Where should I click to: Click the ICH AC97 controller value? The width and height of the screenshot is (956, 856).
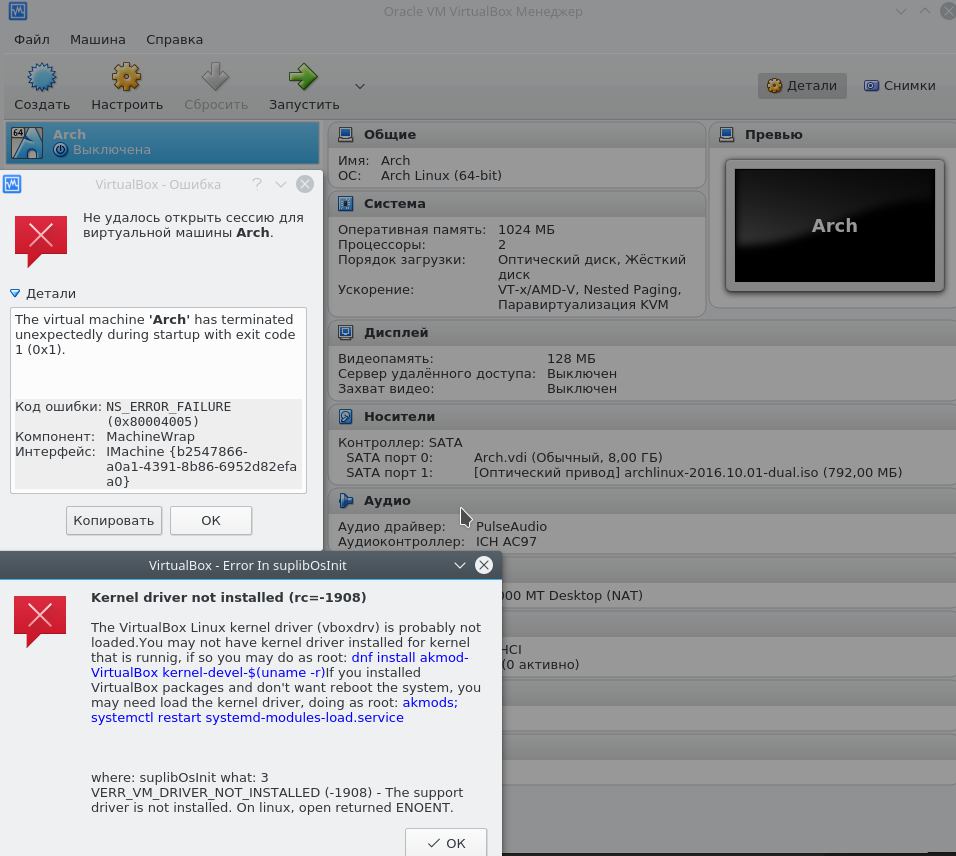(506, 541)
